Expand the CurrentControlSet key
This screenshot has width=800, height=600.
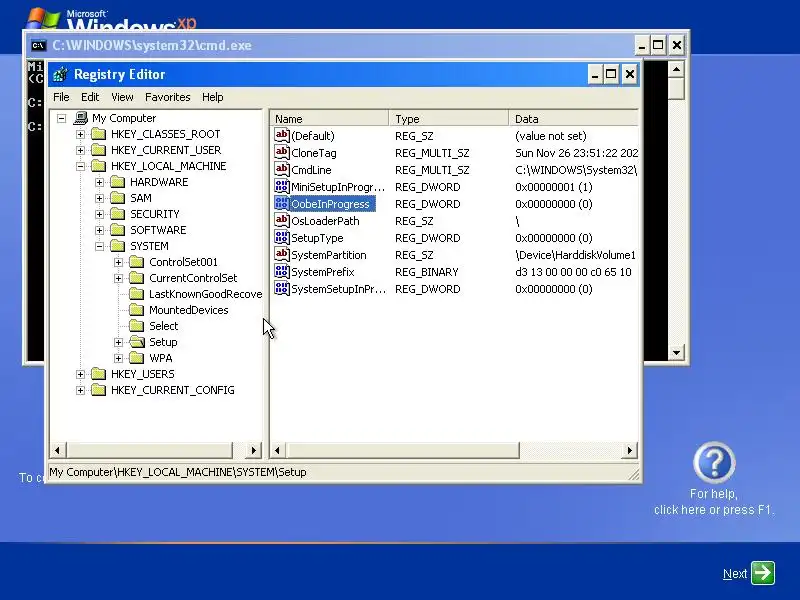[x=118, y=278]
